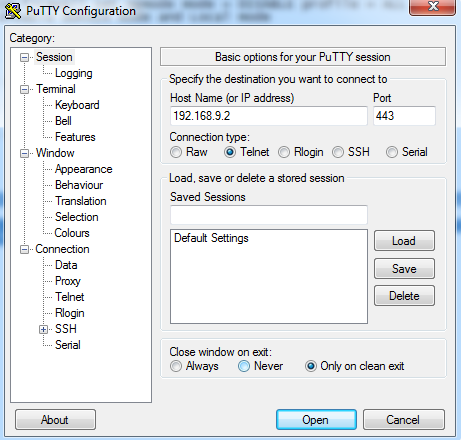The height and width of the screenshot is (440, 461).
Task: Select Always close window on exit
Action: (176, 366)
